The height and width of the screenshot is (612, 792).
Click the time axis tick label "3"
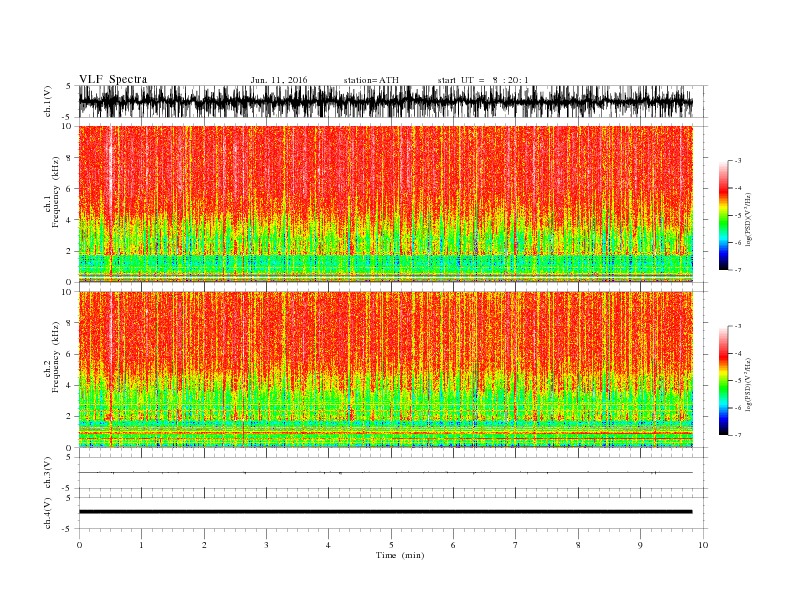pos(266,545)
